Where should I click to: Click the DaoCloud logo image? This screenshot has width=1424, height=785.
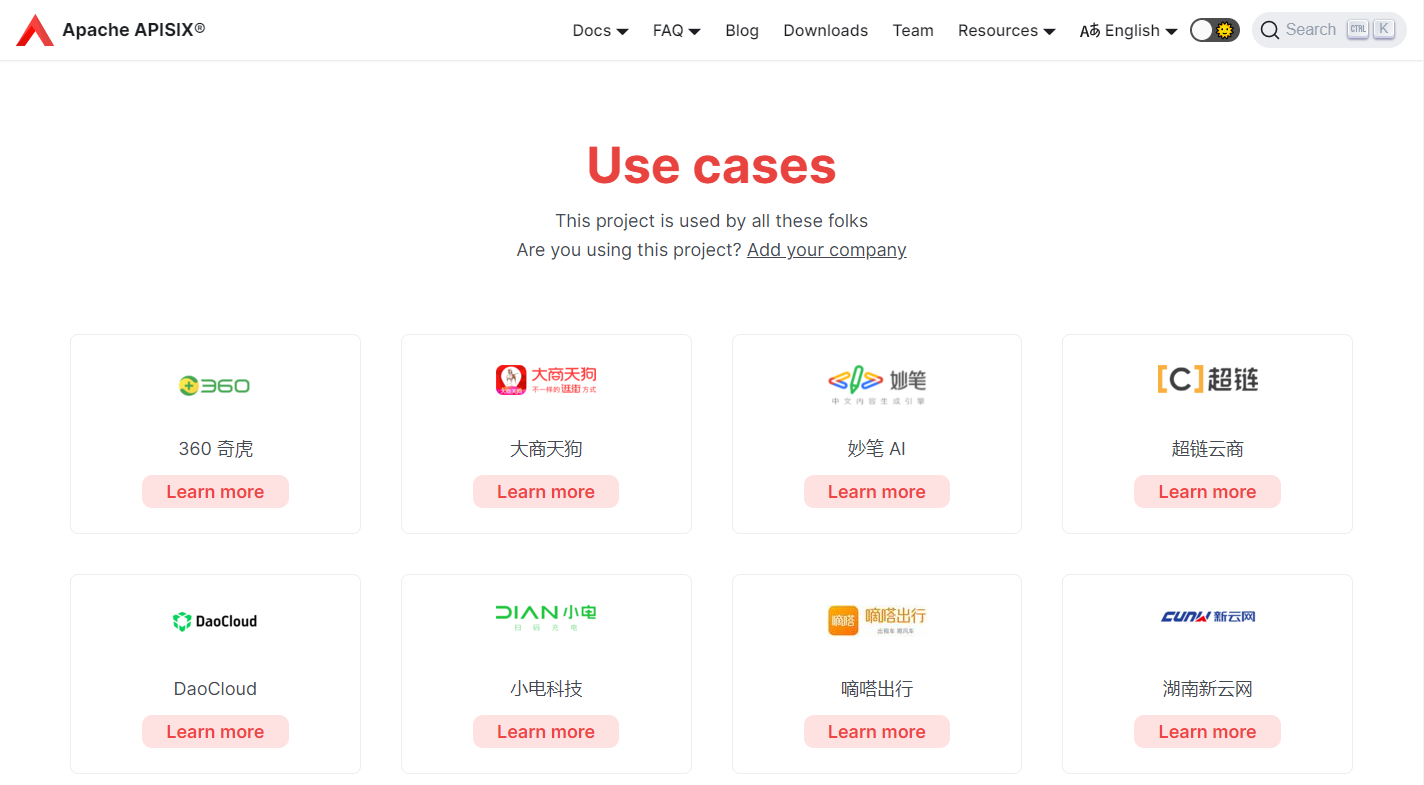click(x=215, y=621)
